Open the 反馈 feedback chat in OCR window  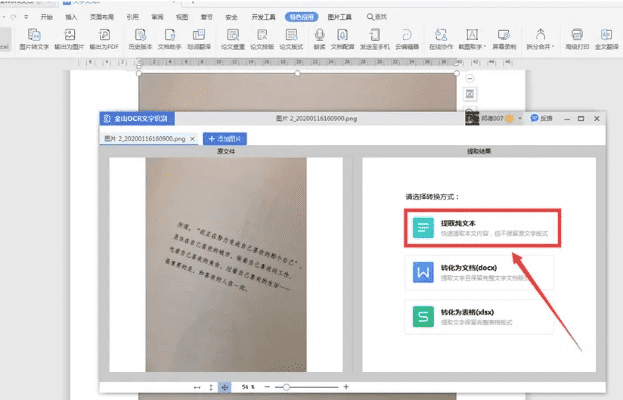click(542, 118)
